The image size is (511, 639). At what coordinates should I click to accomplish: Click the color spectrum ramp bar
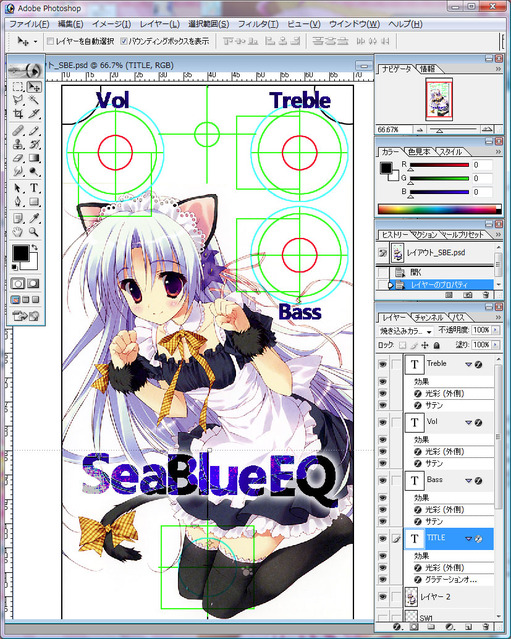(x=439, y=209)
